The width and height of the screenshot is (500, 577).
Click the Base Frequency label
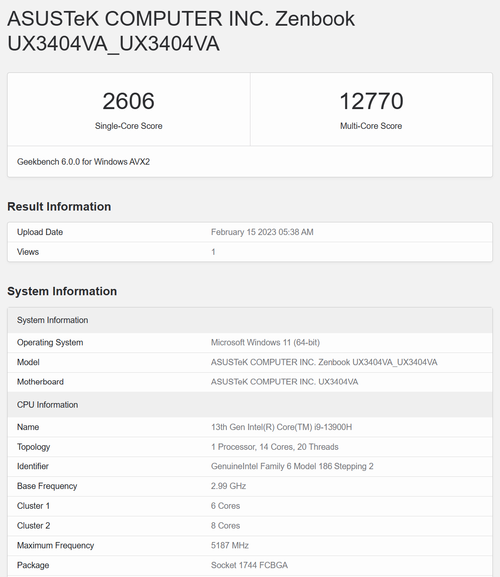point(47,486)
